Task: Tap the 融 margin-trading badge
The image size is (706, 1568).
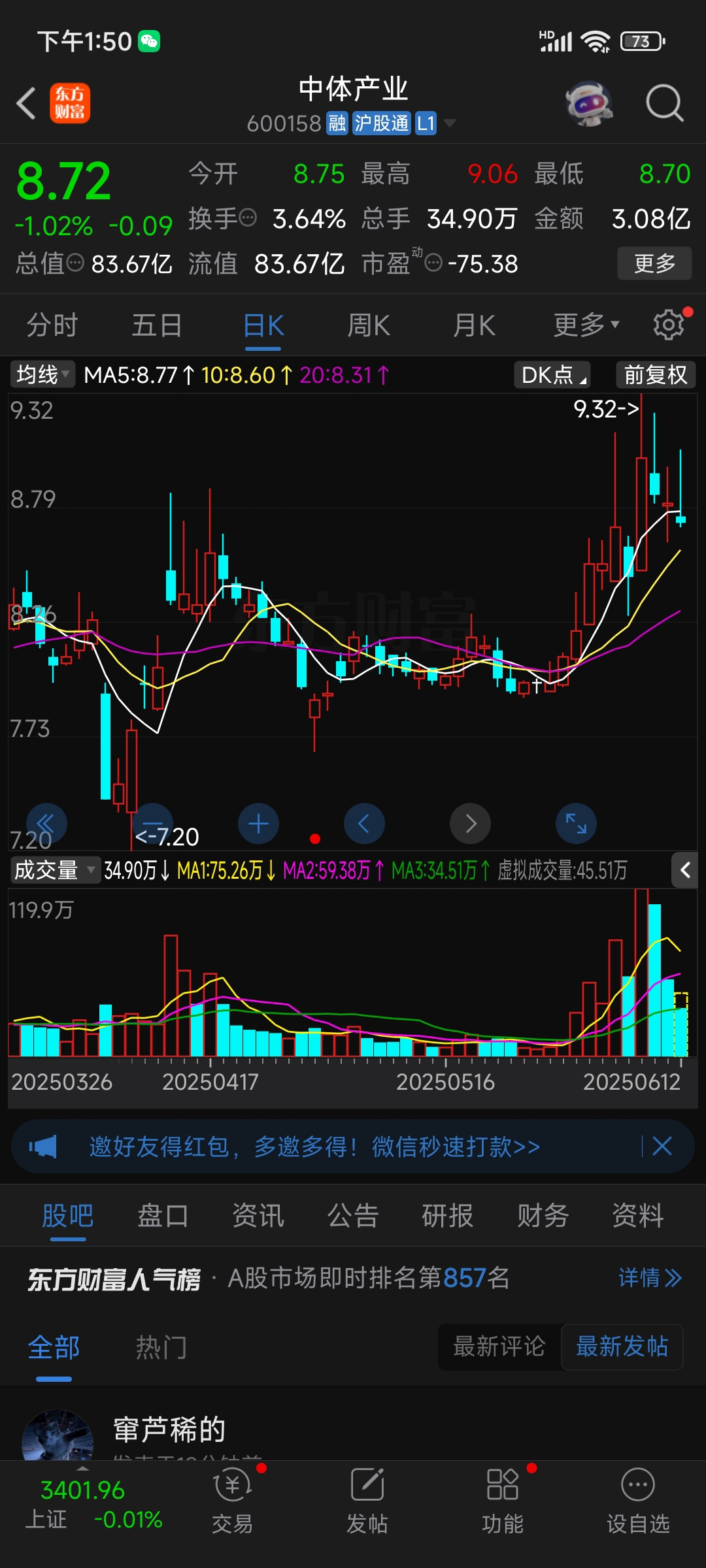Action: 337,123
